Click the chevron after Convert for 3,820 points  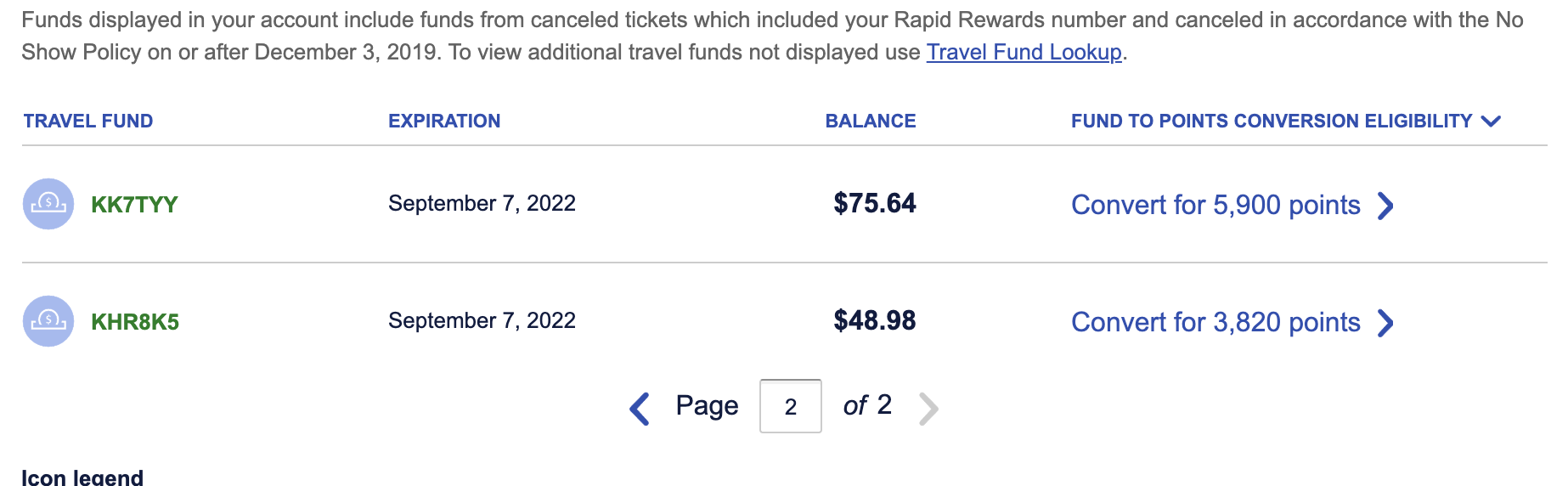click(x=1385, y=323)
